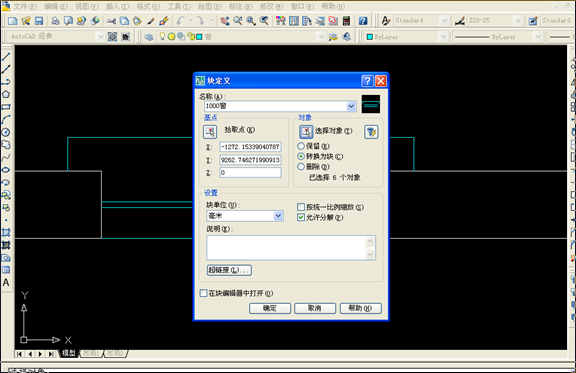Open the block name 1000窗 dropdown
The image size is (576, 373).
(351, 106)
